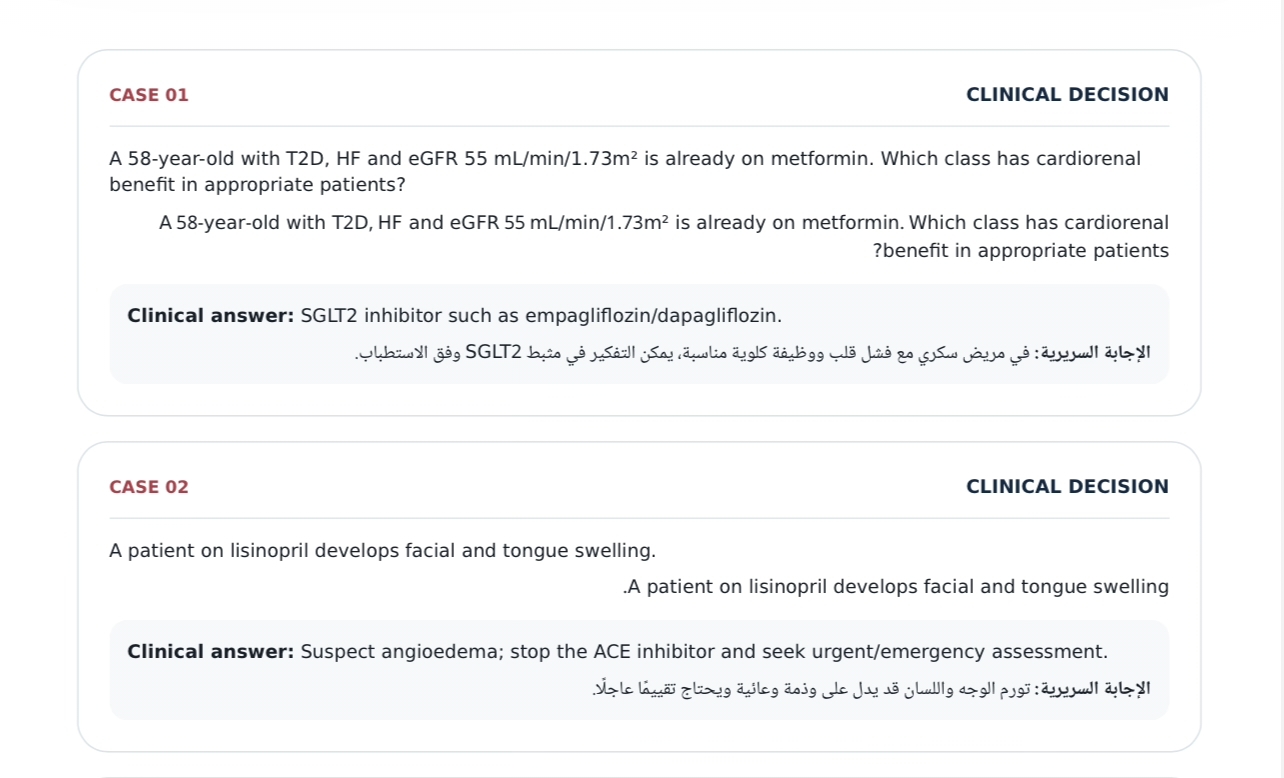Screen dimensions: 1284x778
Task: Click the Arabic 'الإجابة السريرية' label in Case 02
Action: [x=1092, y=688]
